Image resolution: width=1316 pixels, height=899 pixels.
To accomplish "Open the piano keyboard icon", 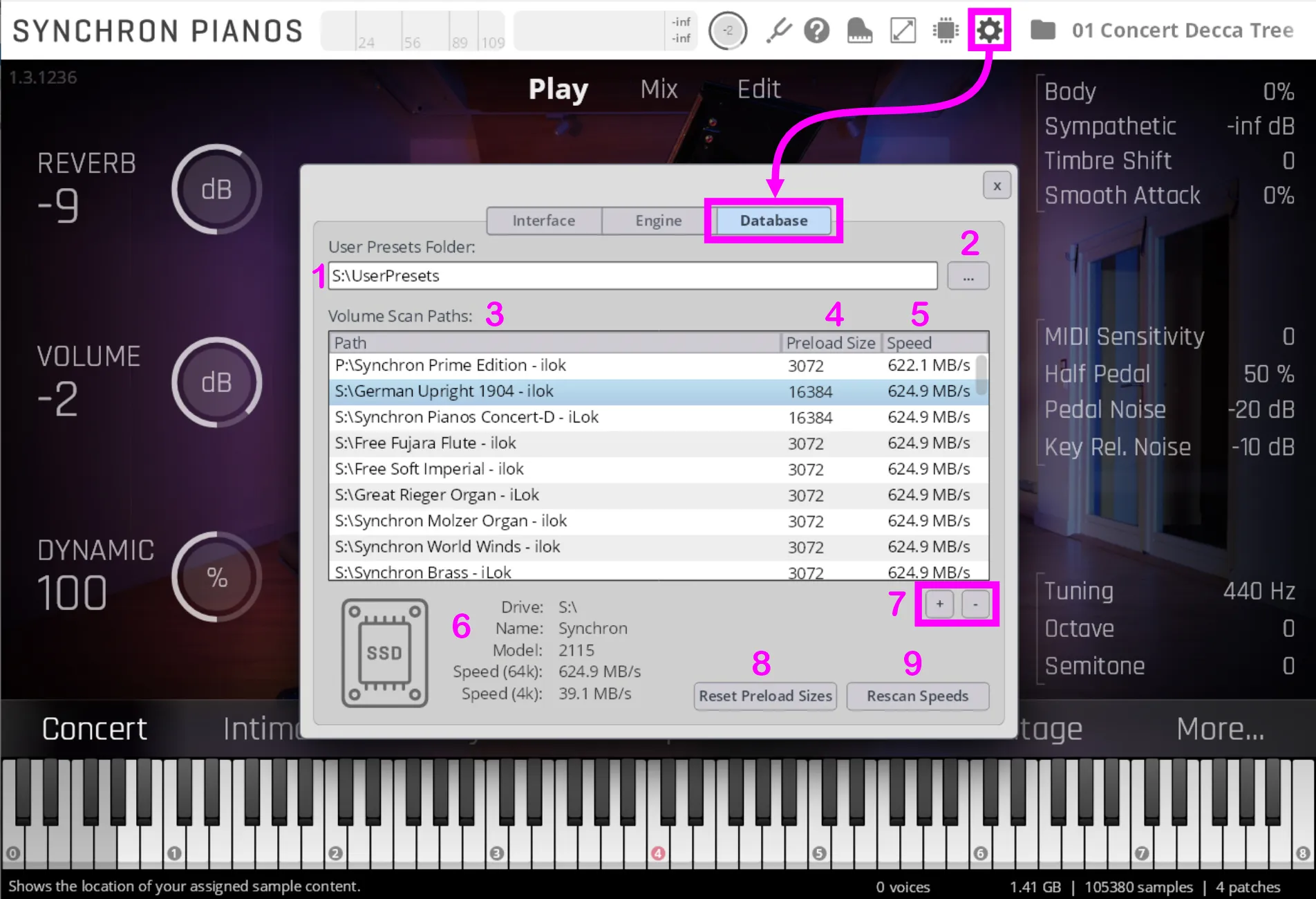I will pyautogui.click(x=859, y=30).
